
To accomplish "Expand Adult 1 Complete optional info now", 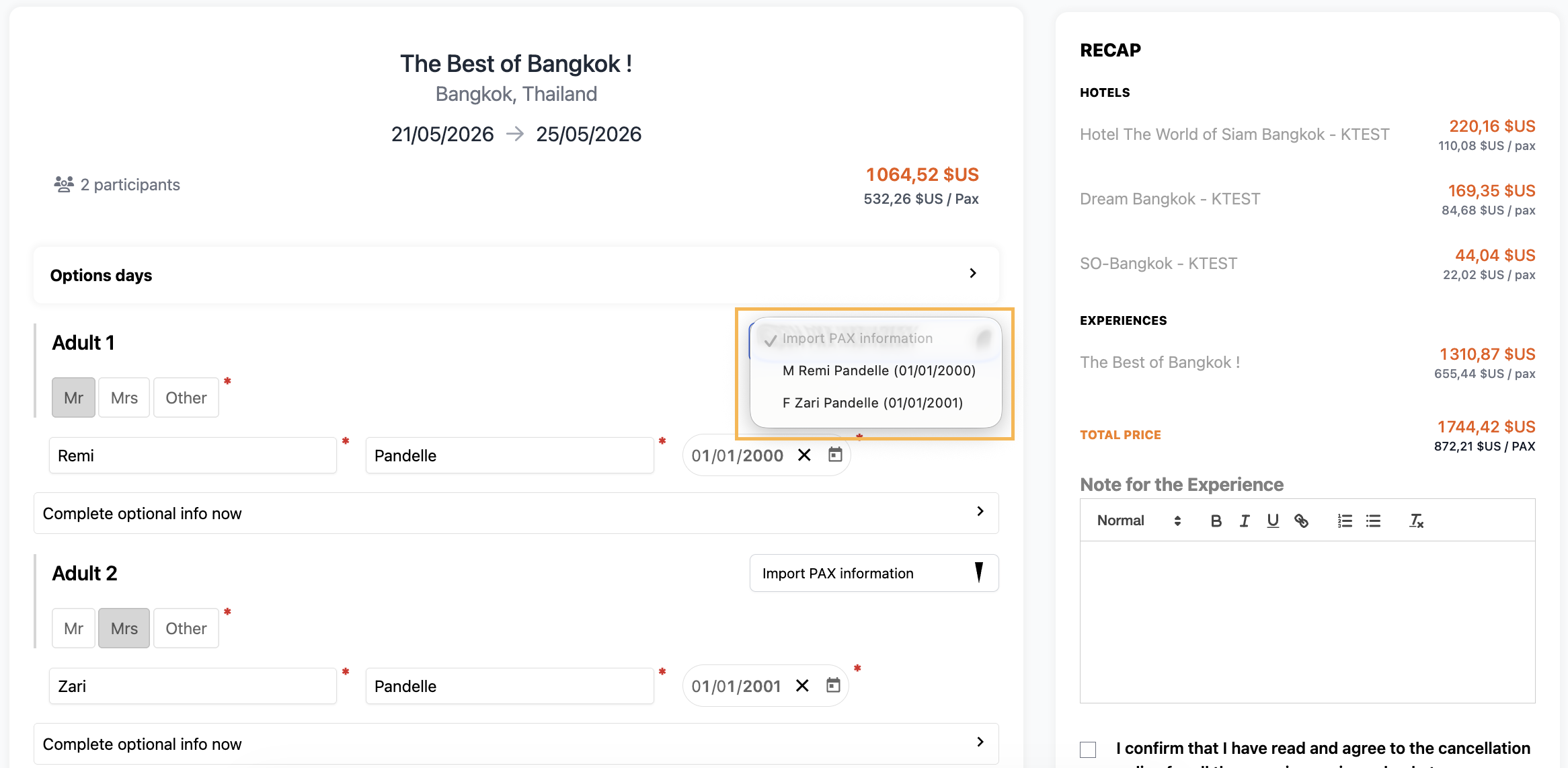I will pyautogui.click(x=516, y=513).
